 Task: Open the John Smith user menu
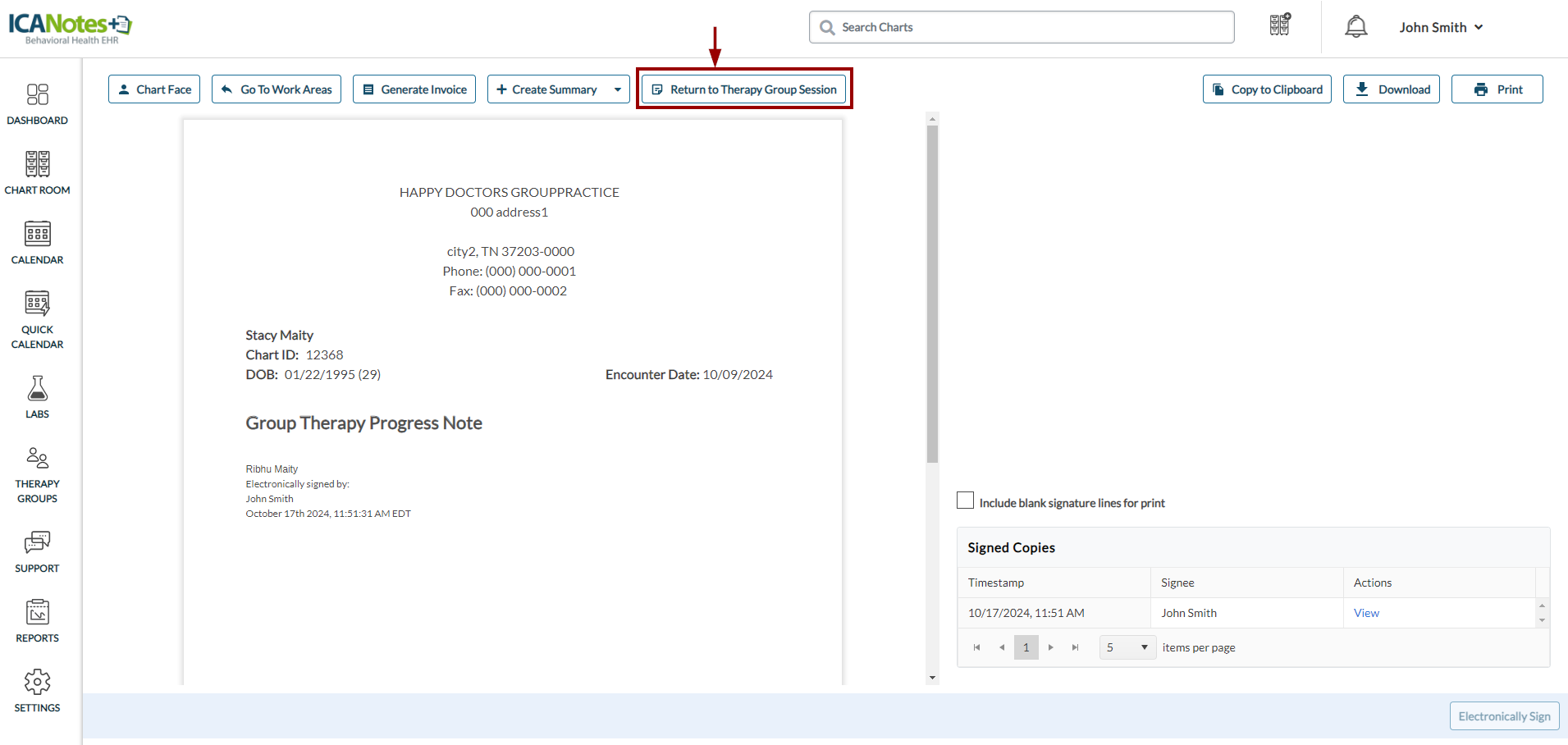[1441, 27]
